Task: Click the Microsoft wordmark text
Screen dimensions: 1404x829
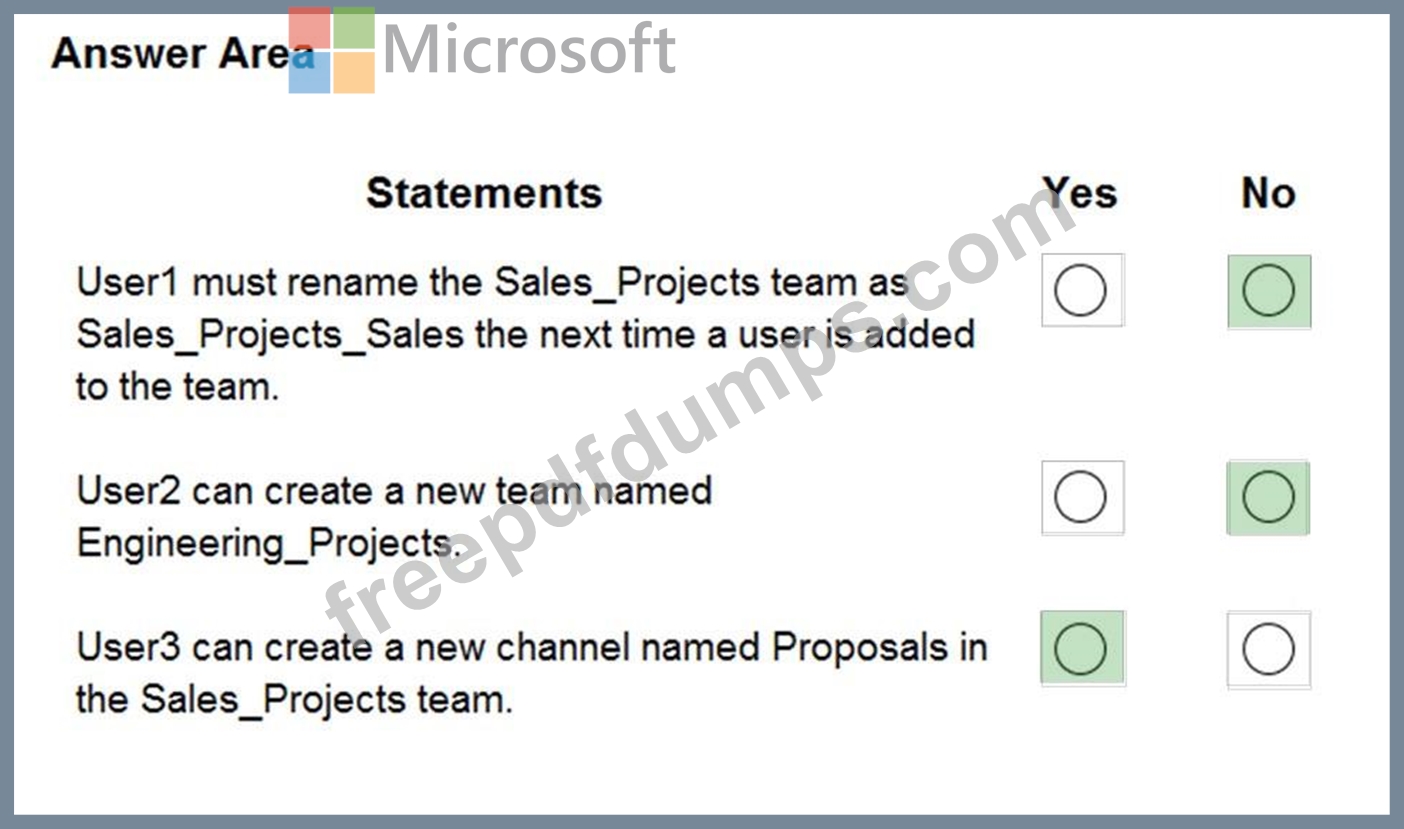Action: click(x=529, y=50)
